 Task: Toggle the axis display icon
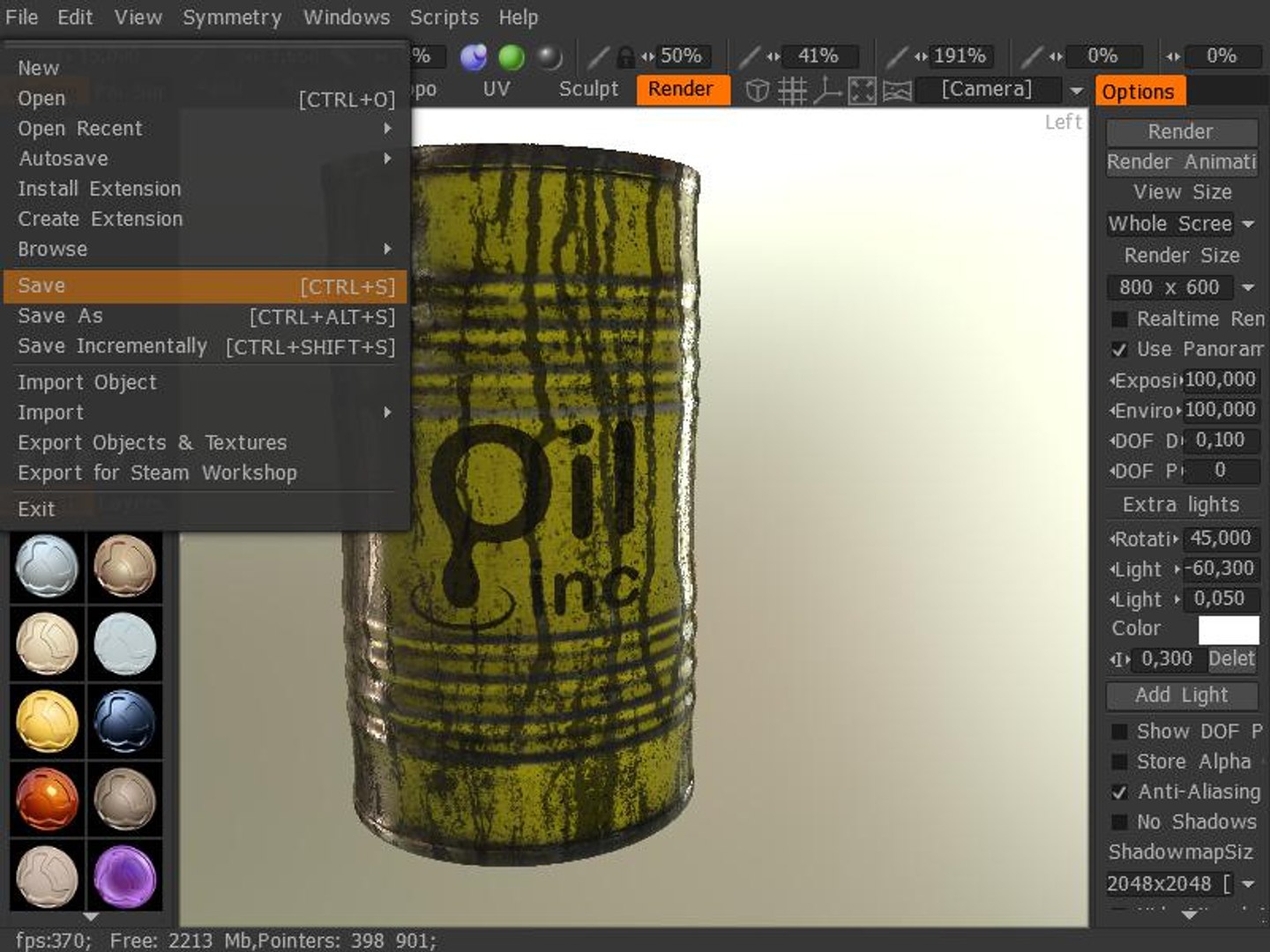[x=827, y=91]
